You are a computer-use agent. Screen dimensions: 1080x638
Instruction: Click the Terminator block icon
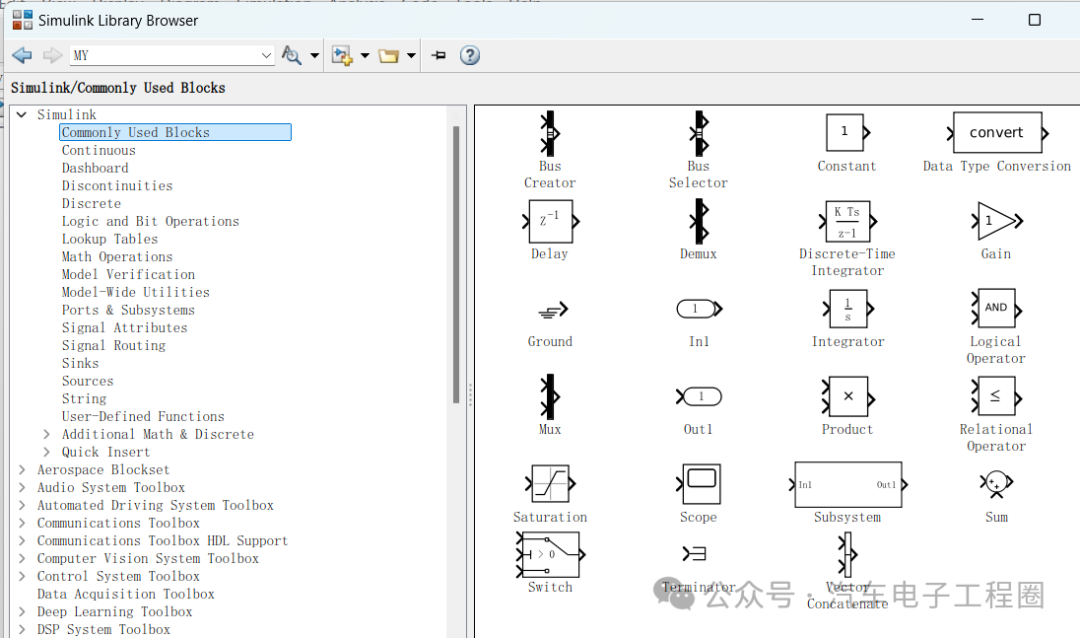(x=694, y=553)
